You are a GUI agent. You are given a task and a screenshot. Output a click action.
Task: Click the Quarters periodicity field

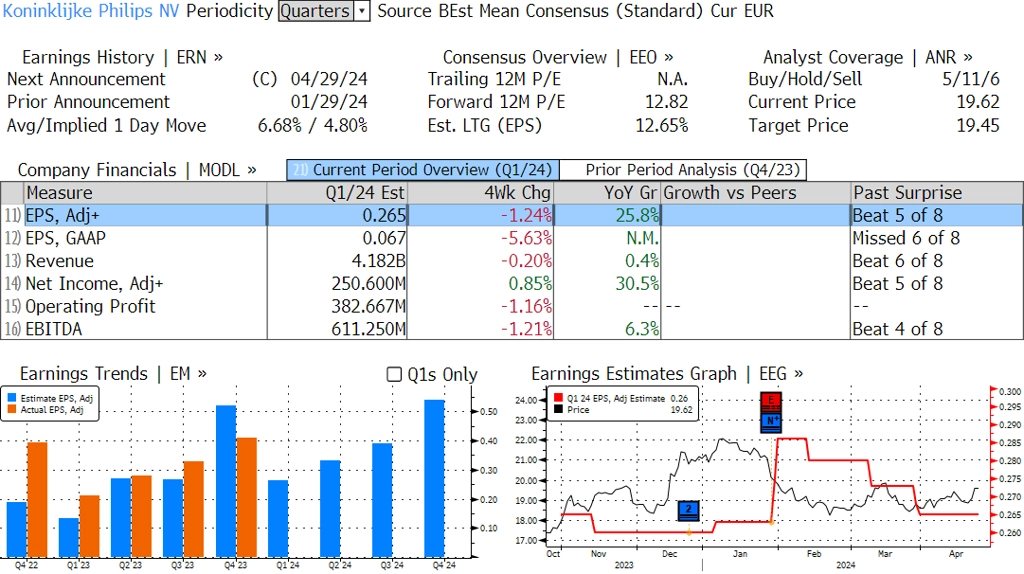click(316, 11)
